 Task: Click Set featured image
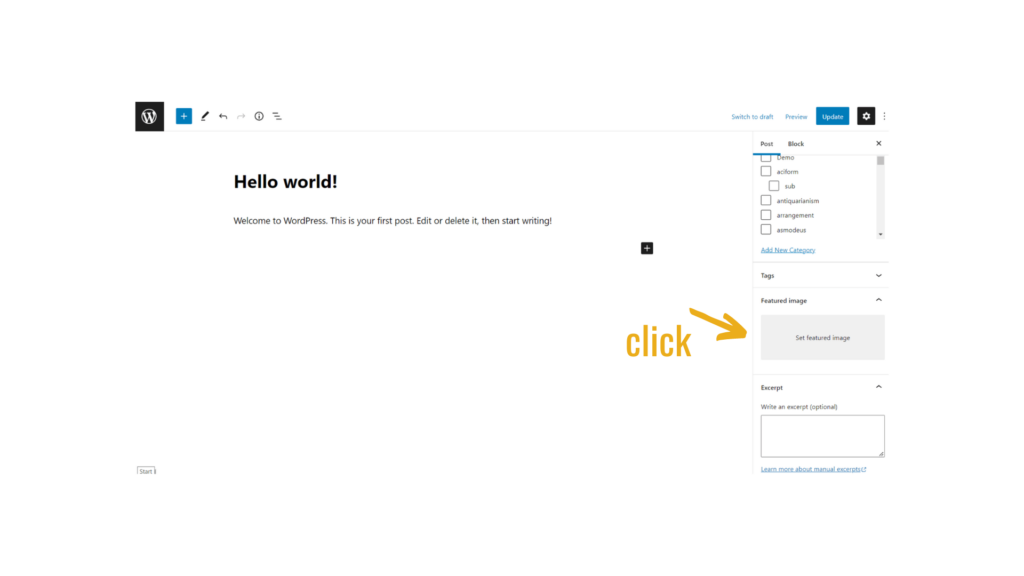pos(823,338)
